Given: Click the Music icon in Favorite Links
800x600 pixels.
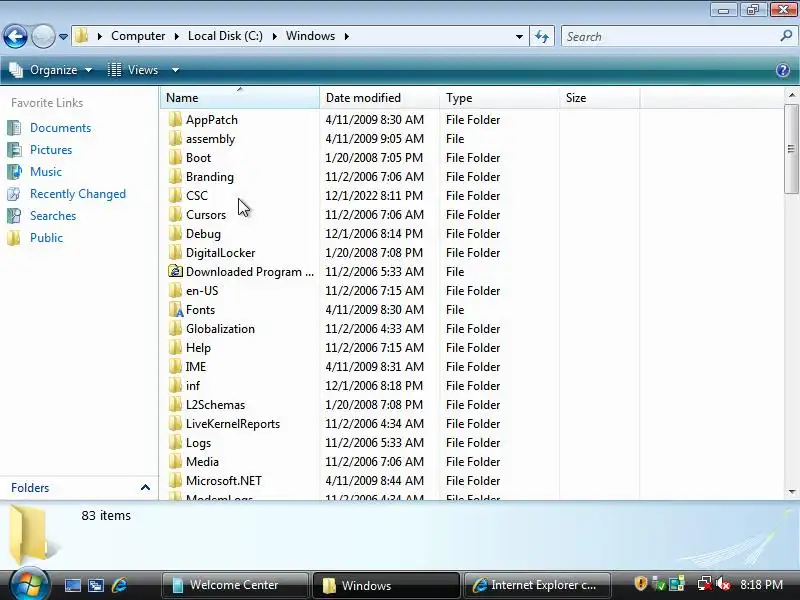Looking at the screenshot, I should tap(14, 172).
